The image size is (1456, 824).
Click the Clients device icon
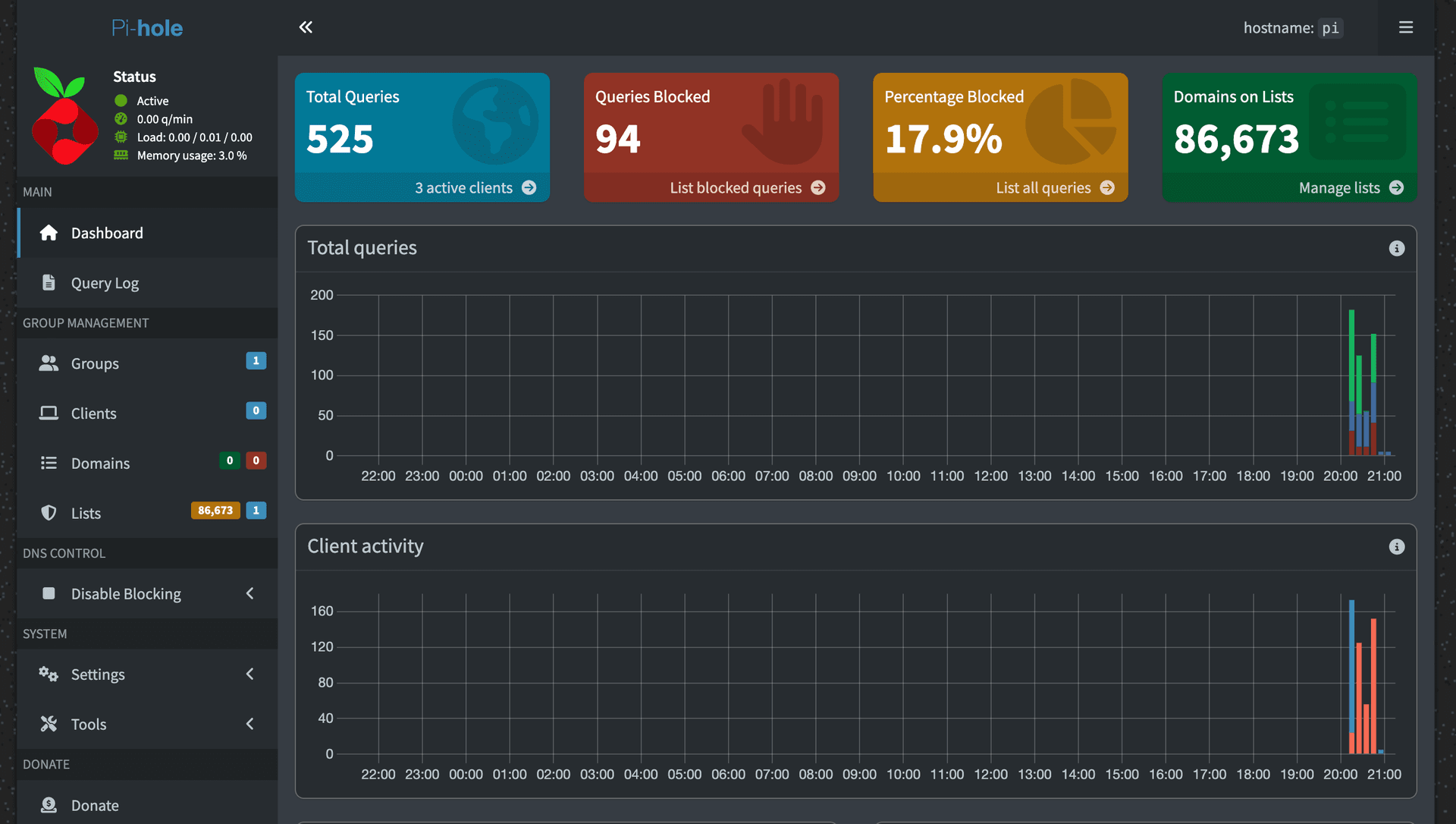point(49,413)
